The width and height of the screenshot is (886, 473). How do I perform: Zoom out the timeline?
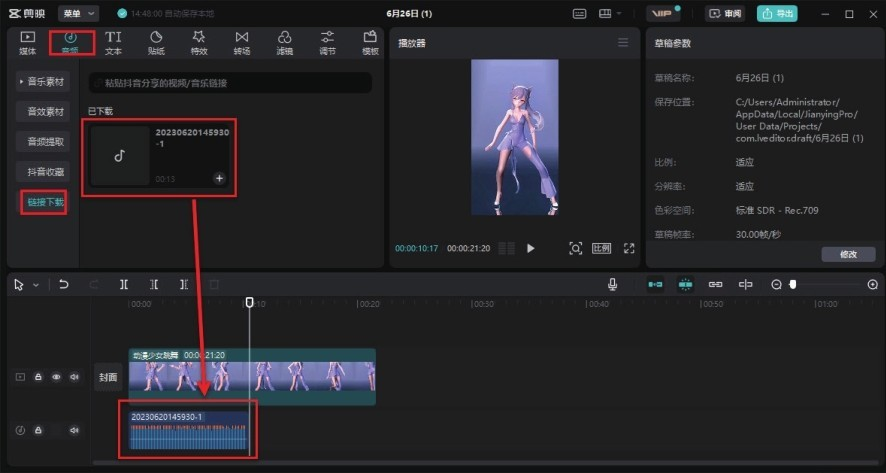[x=776, y=285]
